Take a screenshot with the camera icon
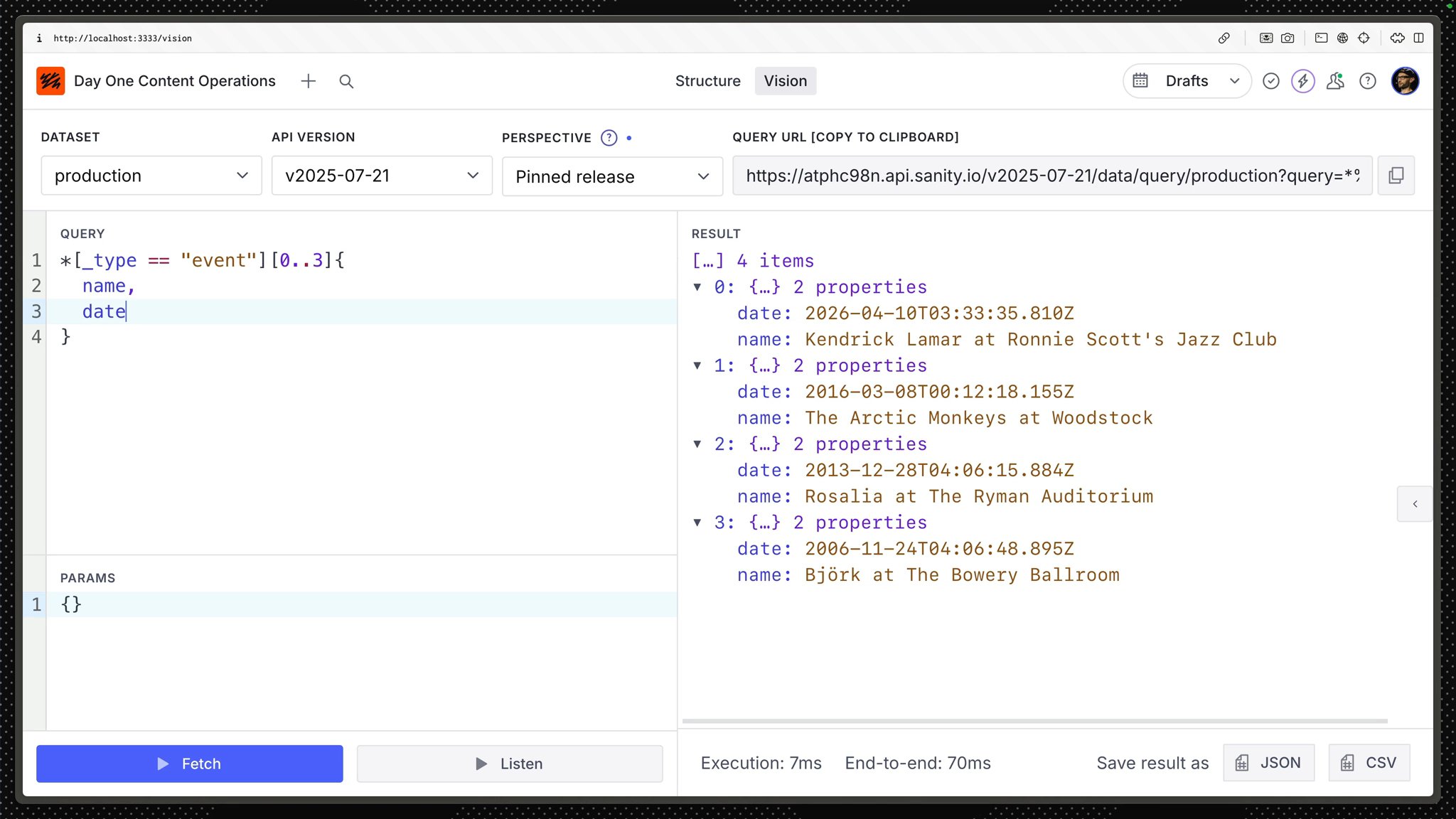The width and height of the screenshot is (1456, 819). (1288, 38)
